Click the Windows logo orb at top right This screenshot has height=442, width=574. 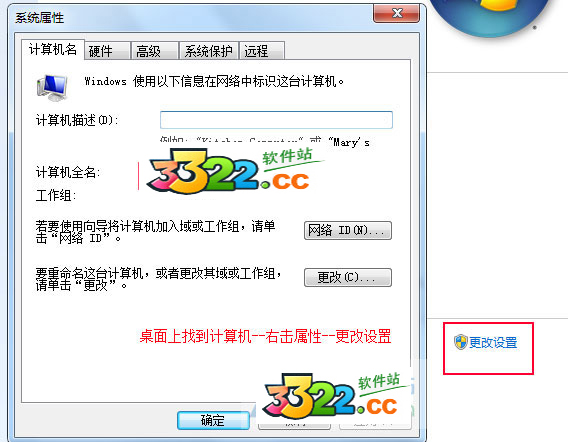[x=491, y=16]
